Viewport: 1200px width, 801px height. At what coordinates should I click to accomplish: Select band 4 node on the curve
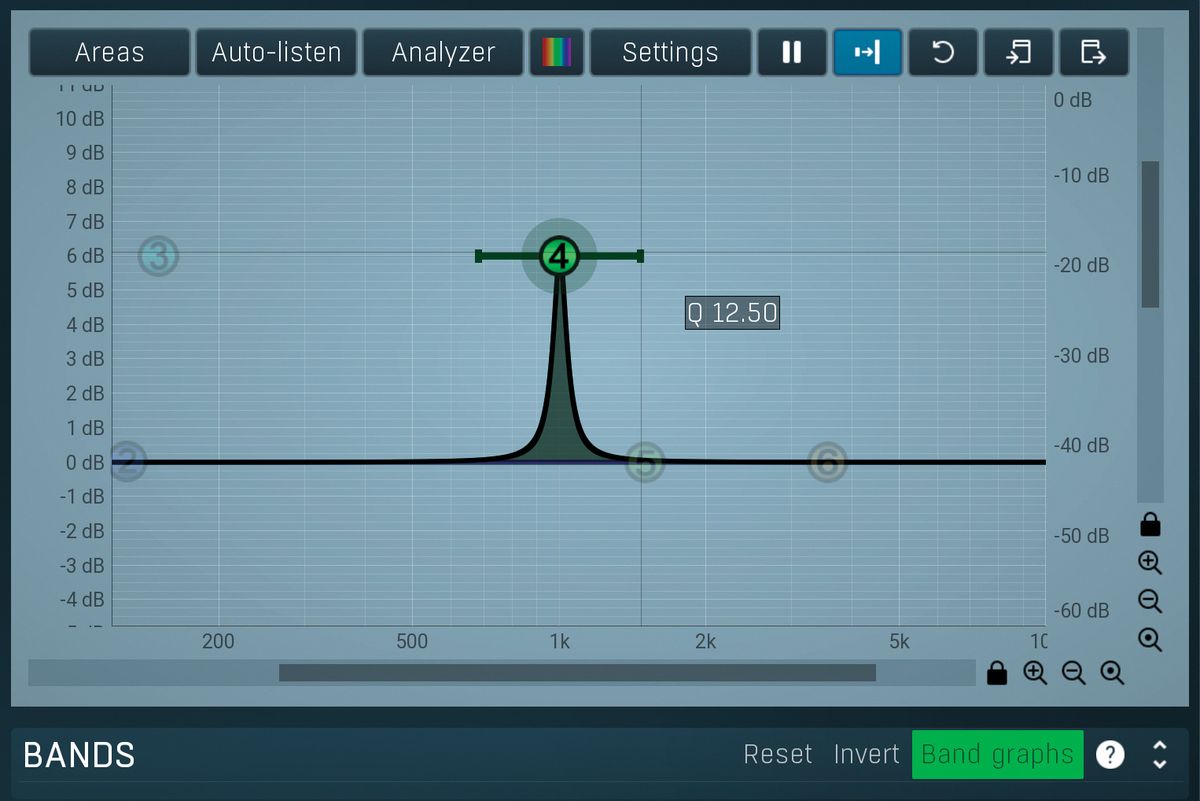click(559, 256)
